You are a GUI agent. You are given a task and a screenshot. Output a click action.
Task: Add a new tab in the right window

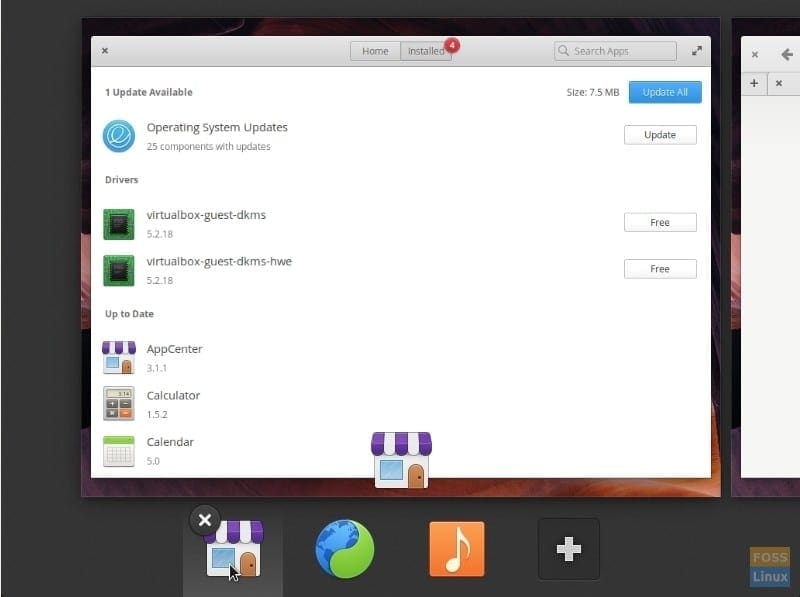pyautogui.click(x=754, y=83)
